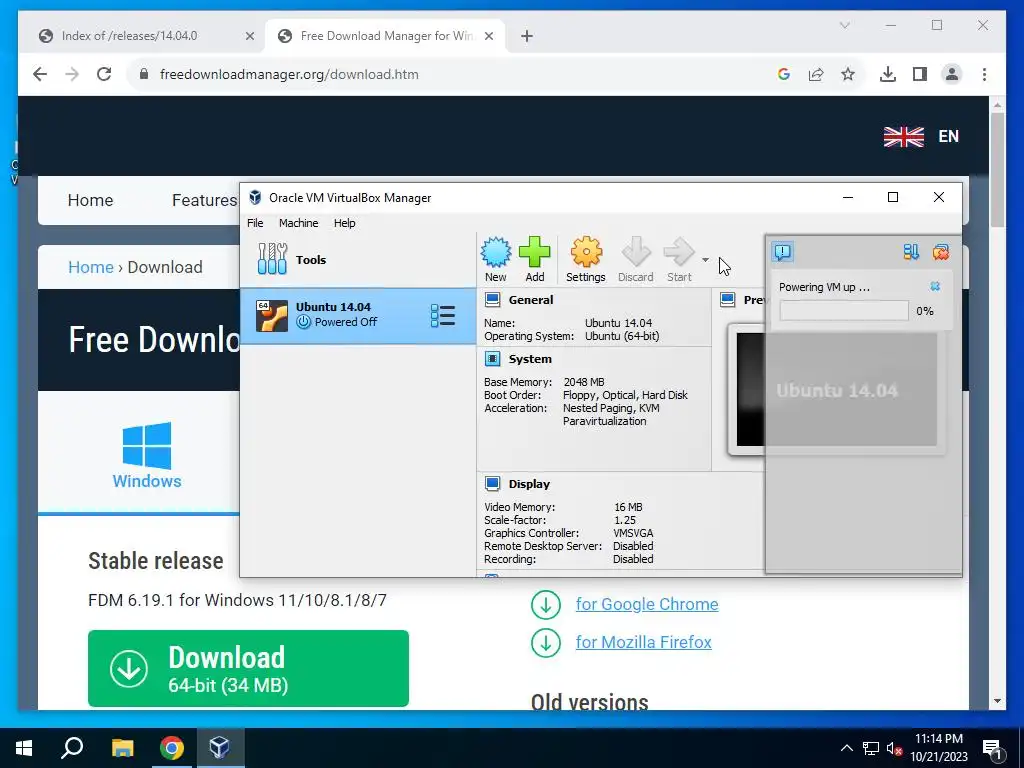Click green Download 64-bit button
Image resolution: width=1024 pixels, height=768 pixels.
248,668
